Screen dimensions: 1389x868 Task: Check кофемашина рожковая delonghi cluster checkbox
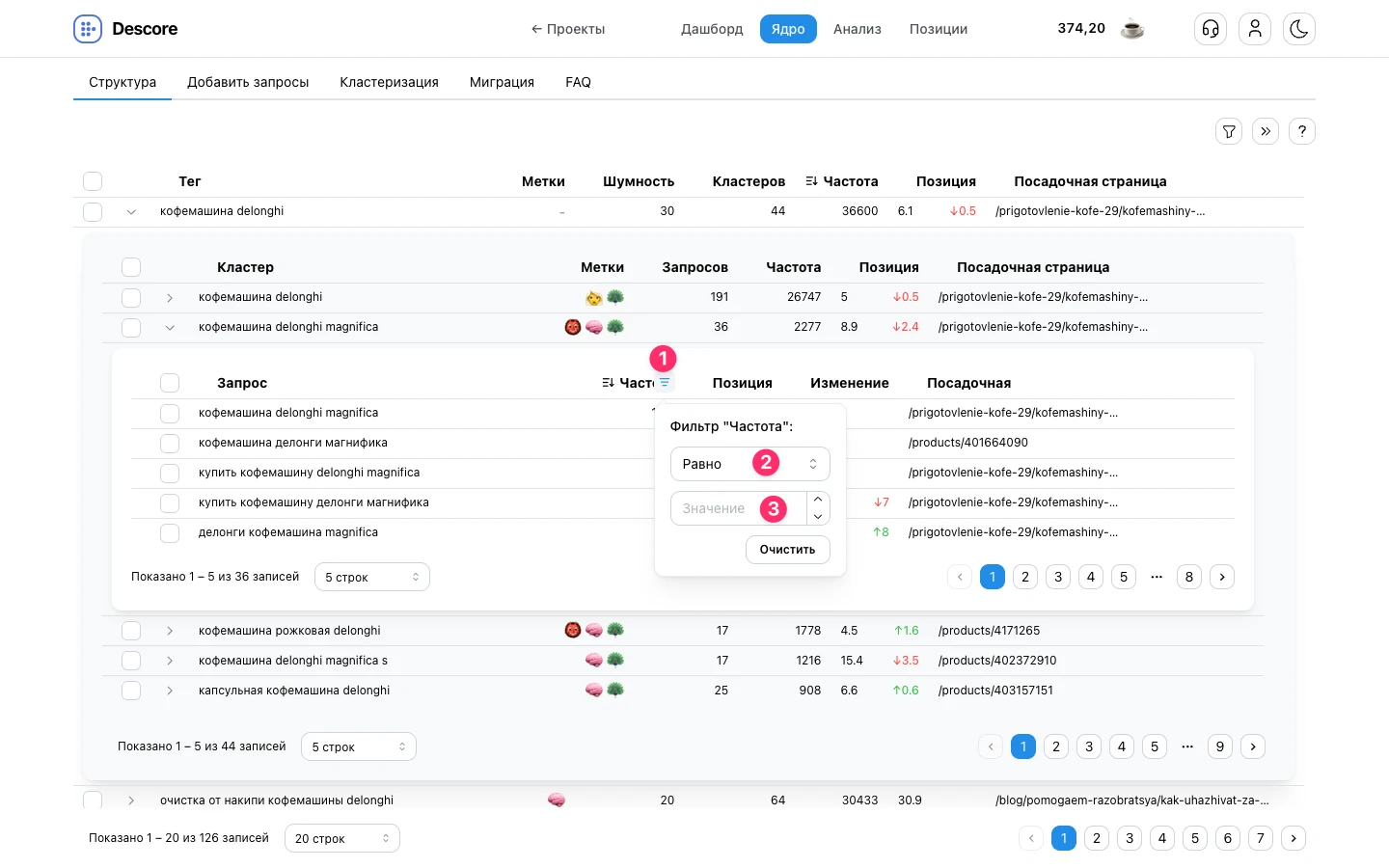pyautogui.click(x=131, y=631)
